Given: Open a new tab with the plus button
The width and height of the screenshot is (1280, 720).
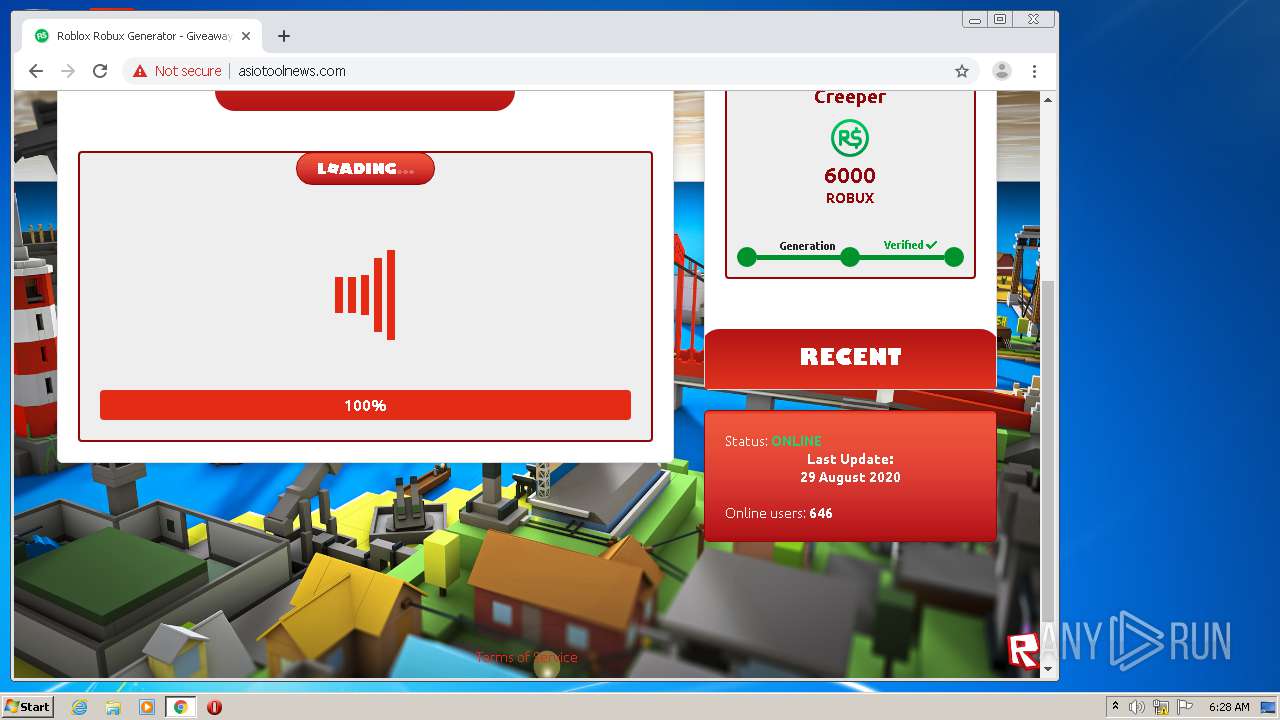Looking at the screenshot, I should (x=284, y=36).
